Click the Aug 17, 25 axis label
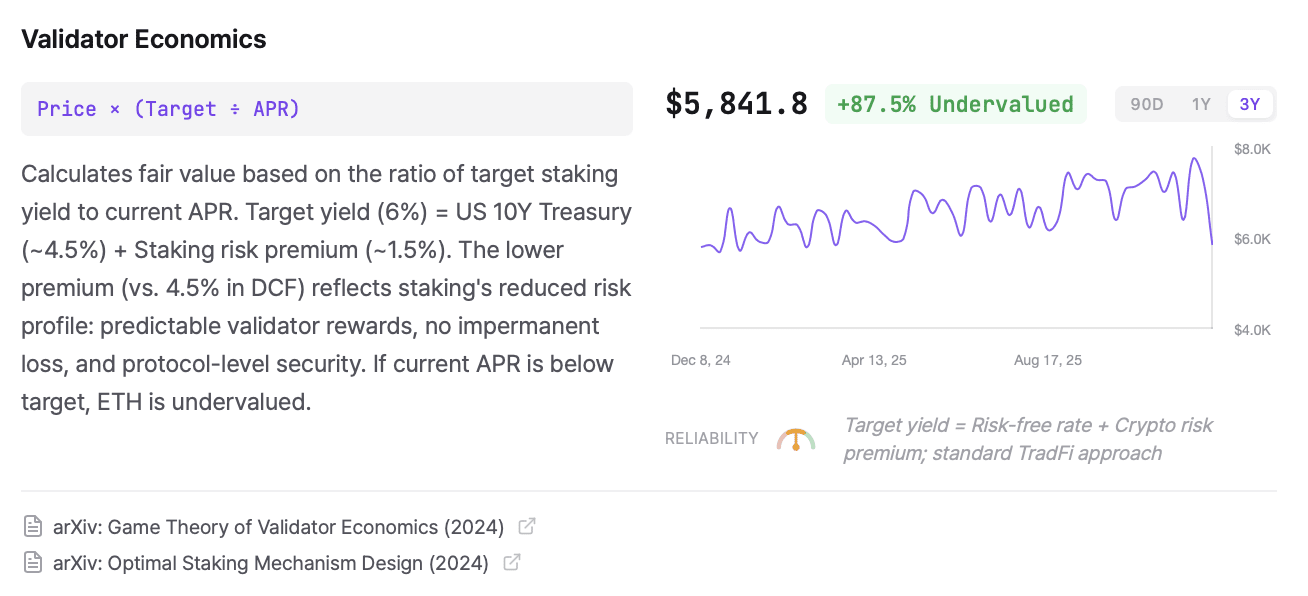The height and width of the screenshot is (596, 1308). coord(1047,360)
